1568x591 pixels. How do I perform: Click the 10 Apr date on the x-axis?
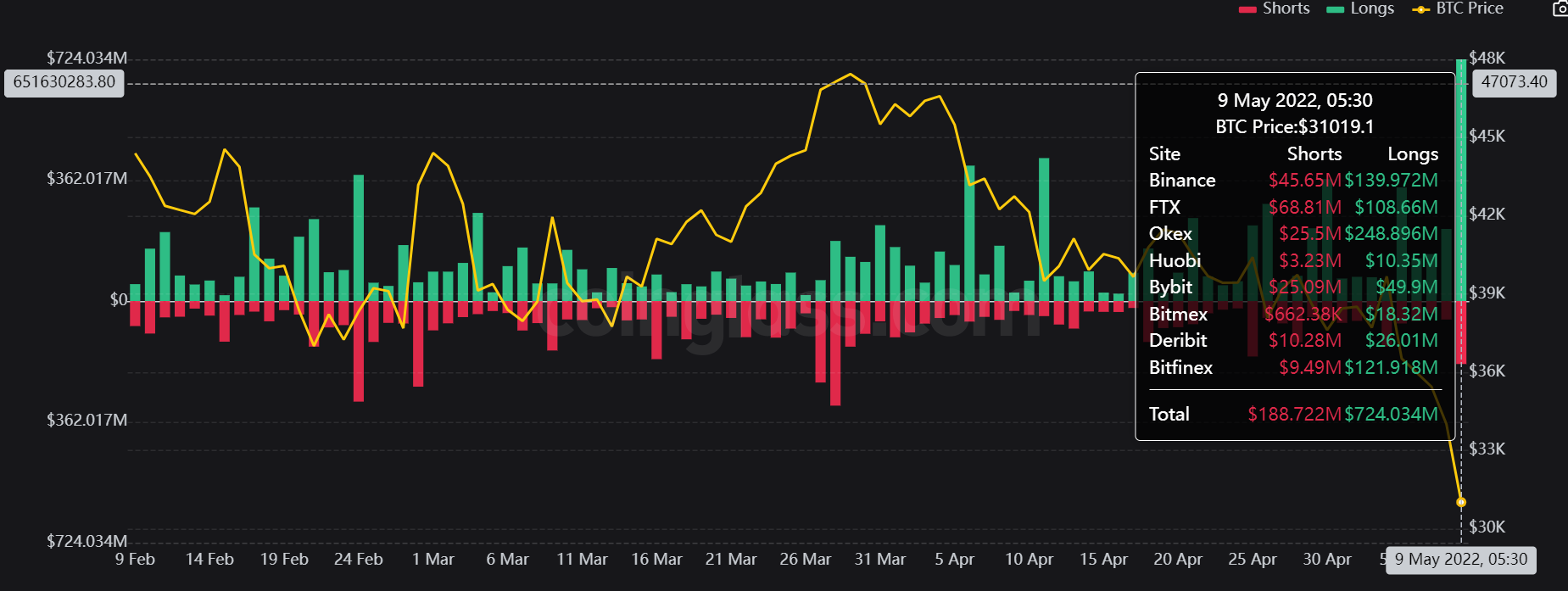1030,560
